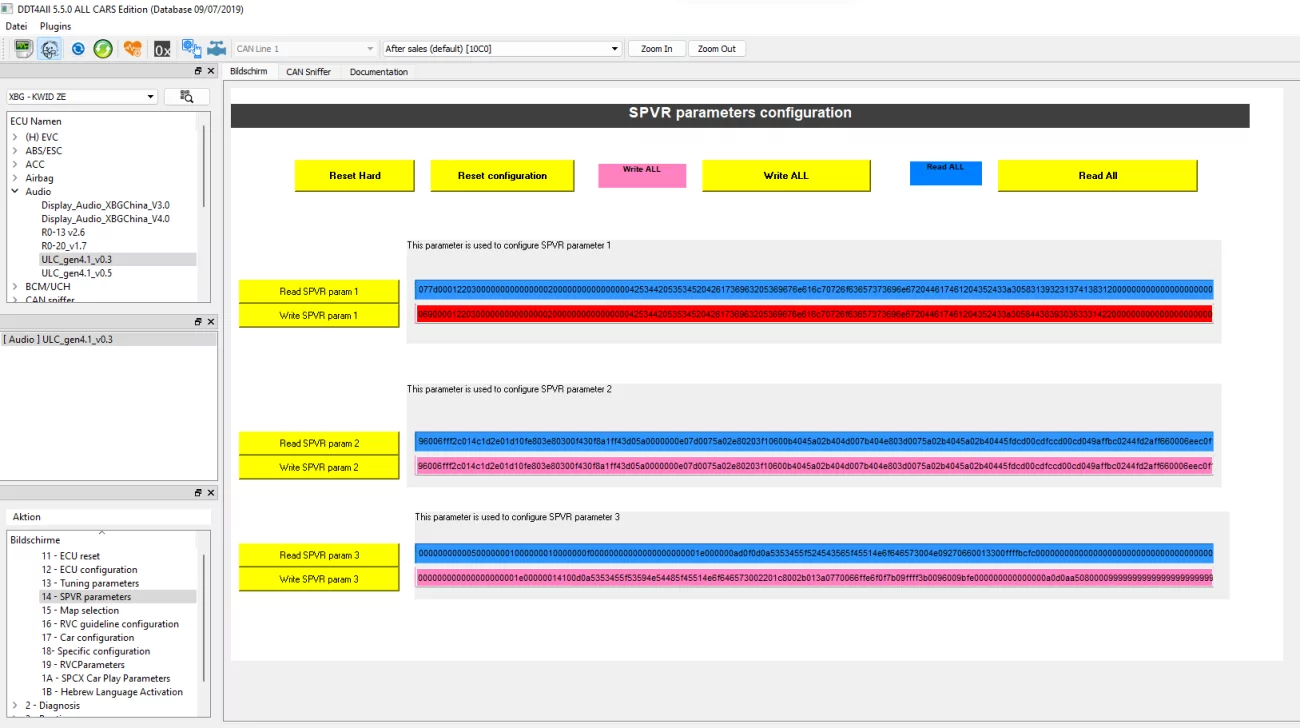Select 15 - Map selection in screen list
This screenshot has width=1300, height=728.
tap(89, 610)
